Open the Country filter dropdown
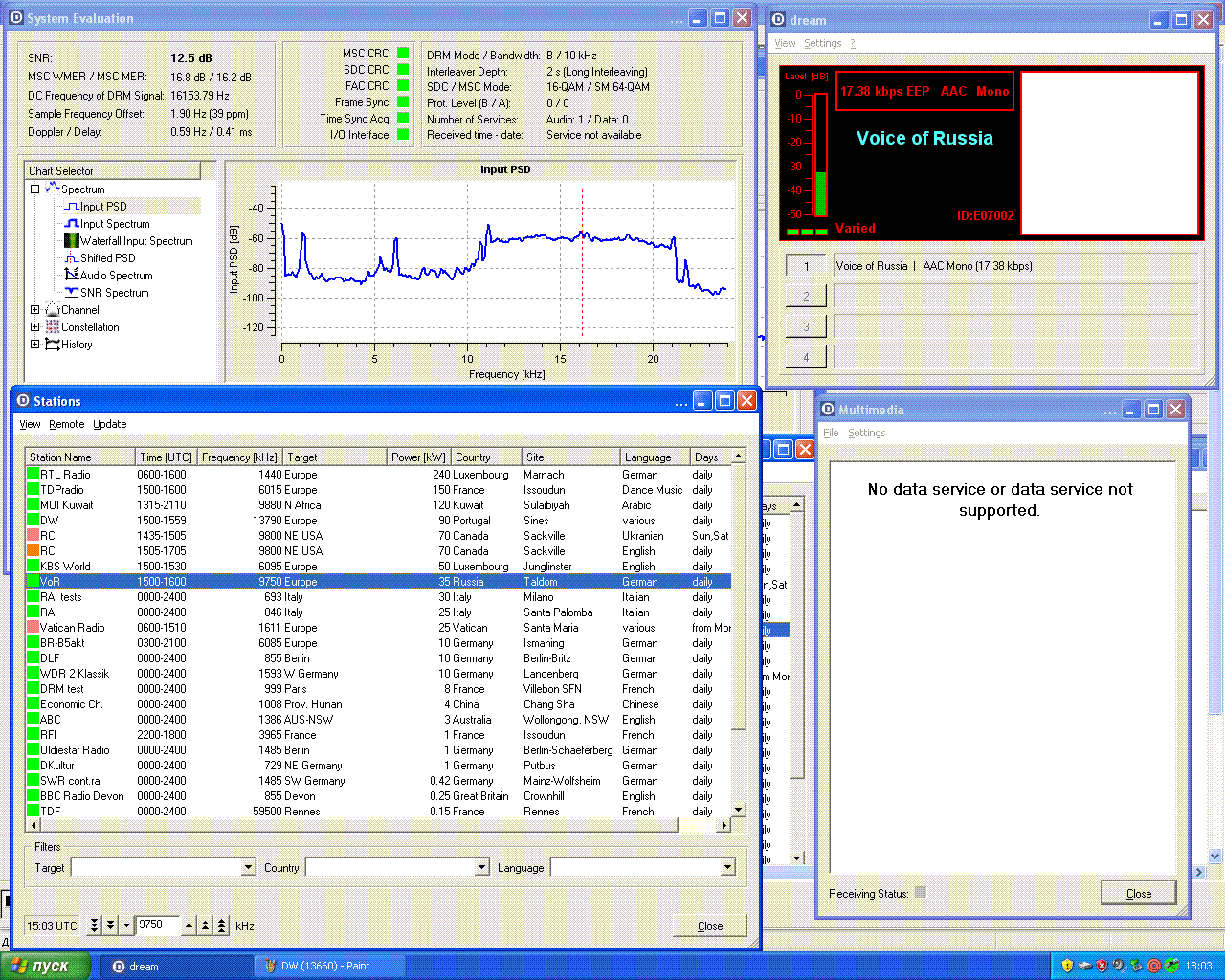Screen dimensions: 1225x980 tap(482, 867)
